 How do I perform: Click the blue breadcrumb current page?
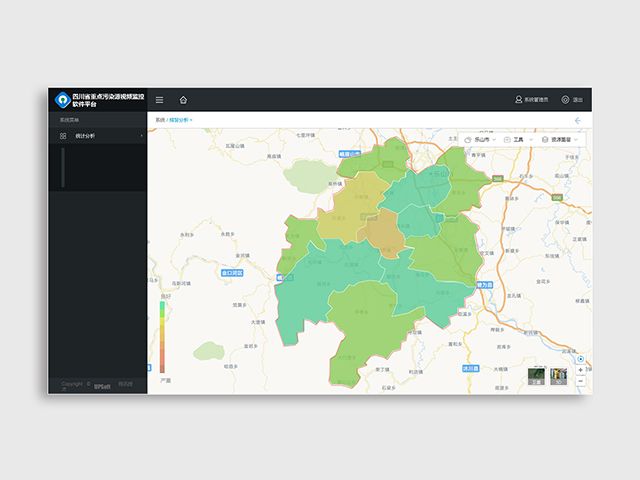pos(179,120)
